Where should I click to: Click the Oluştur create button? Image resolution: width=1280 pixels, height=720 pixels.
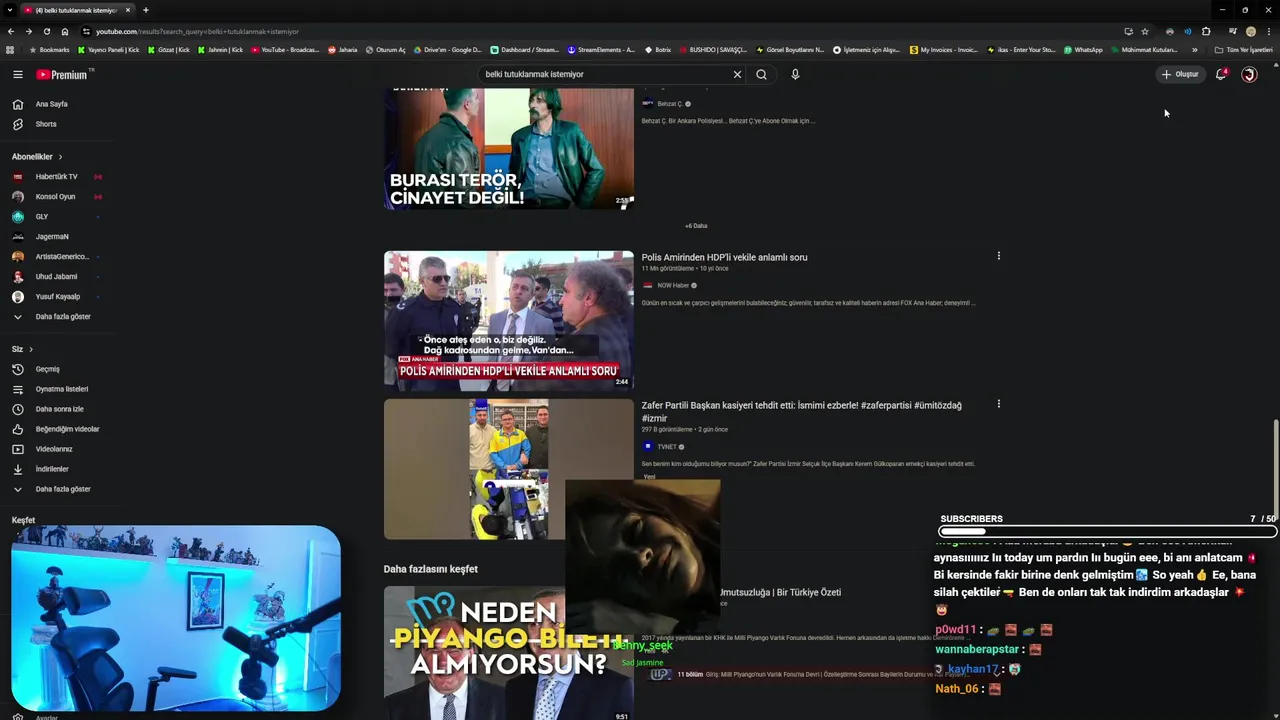click(1180, 74)
